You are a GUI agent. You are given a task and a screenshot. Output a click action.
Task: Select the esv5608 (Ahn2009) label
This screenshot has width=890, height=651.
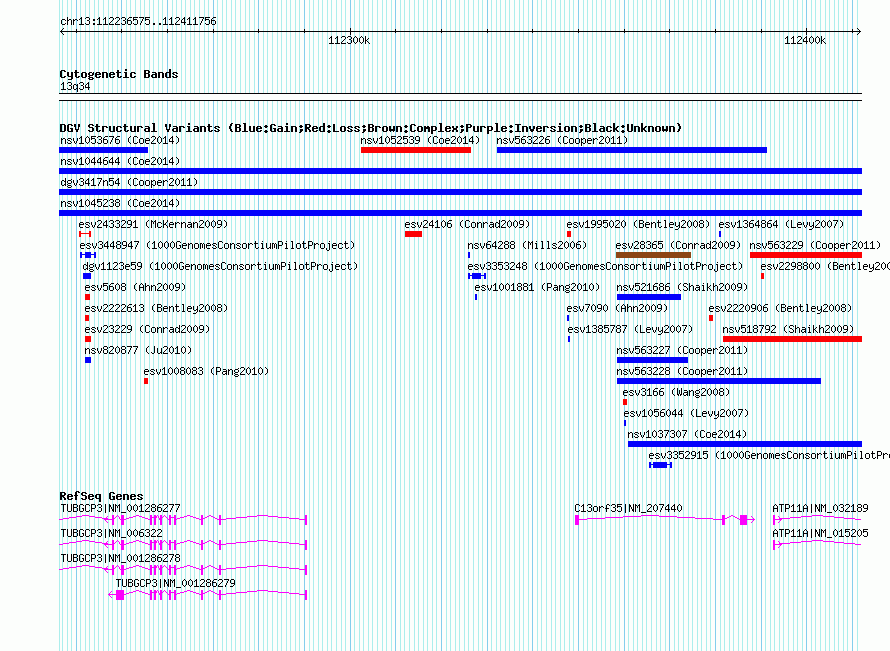[135, 287]
